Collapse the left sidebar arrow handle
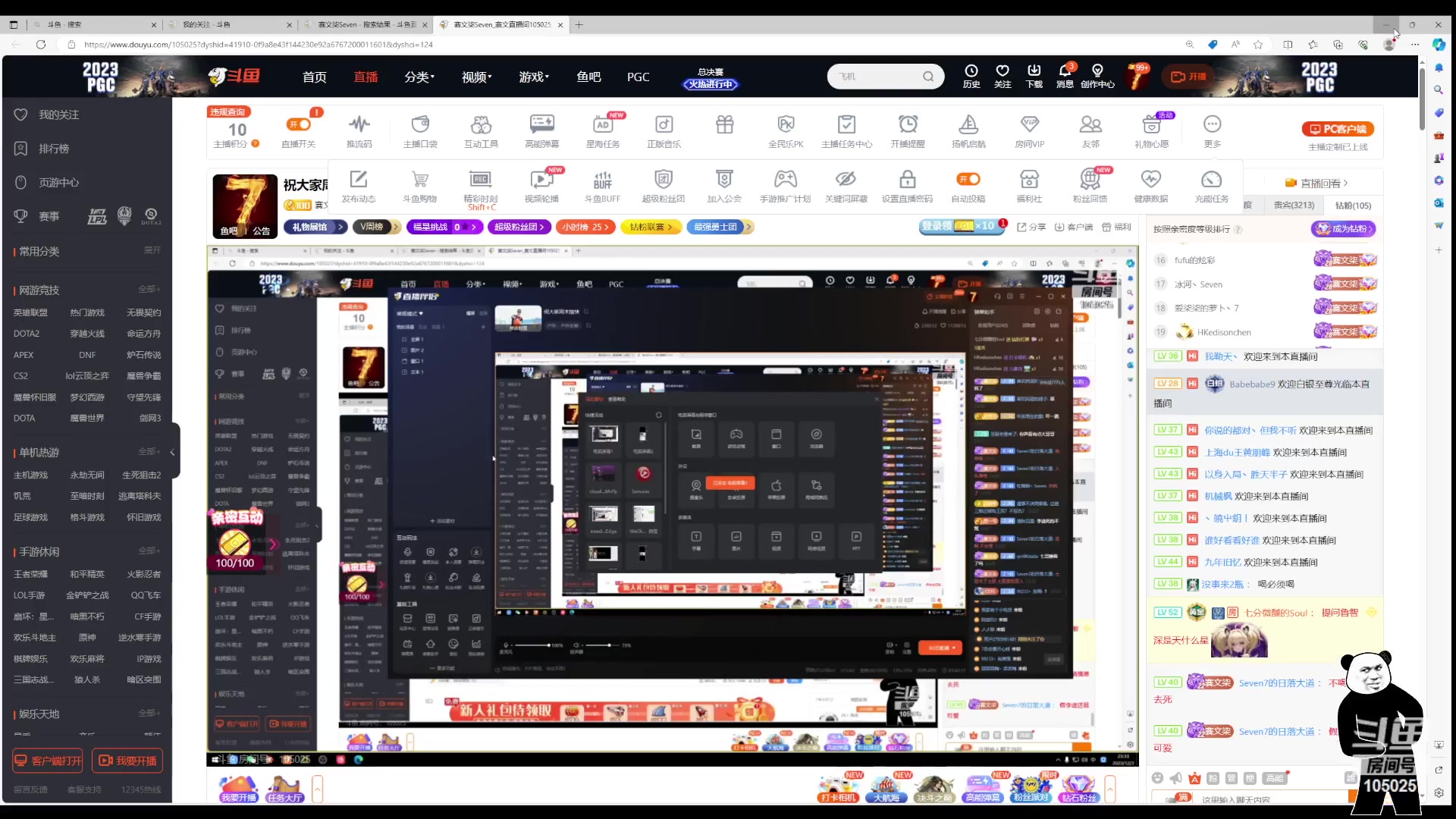Viewport: 1456px width, 819px height. pyautogui.click(x=174, y=452)
